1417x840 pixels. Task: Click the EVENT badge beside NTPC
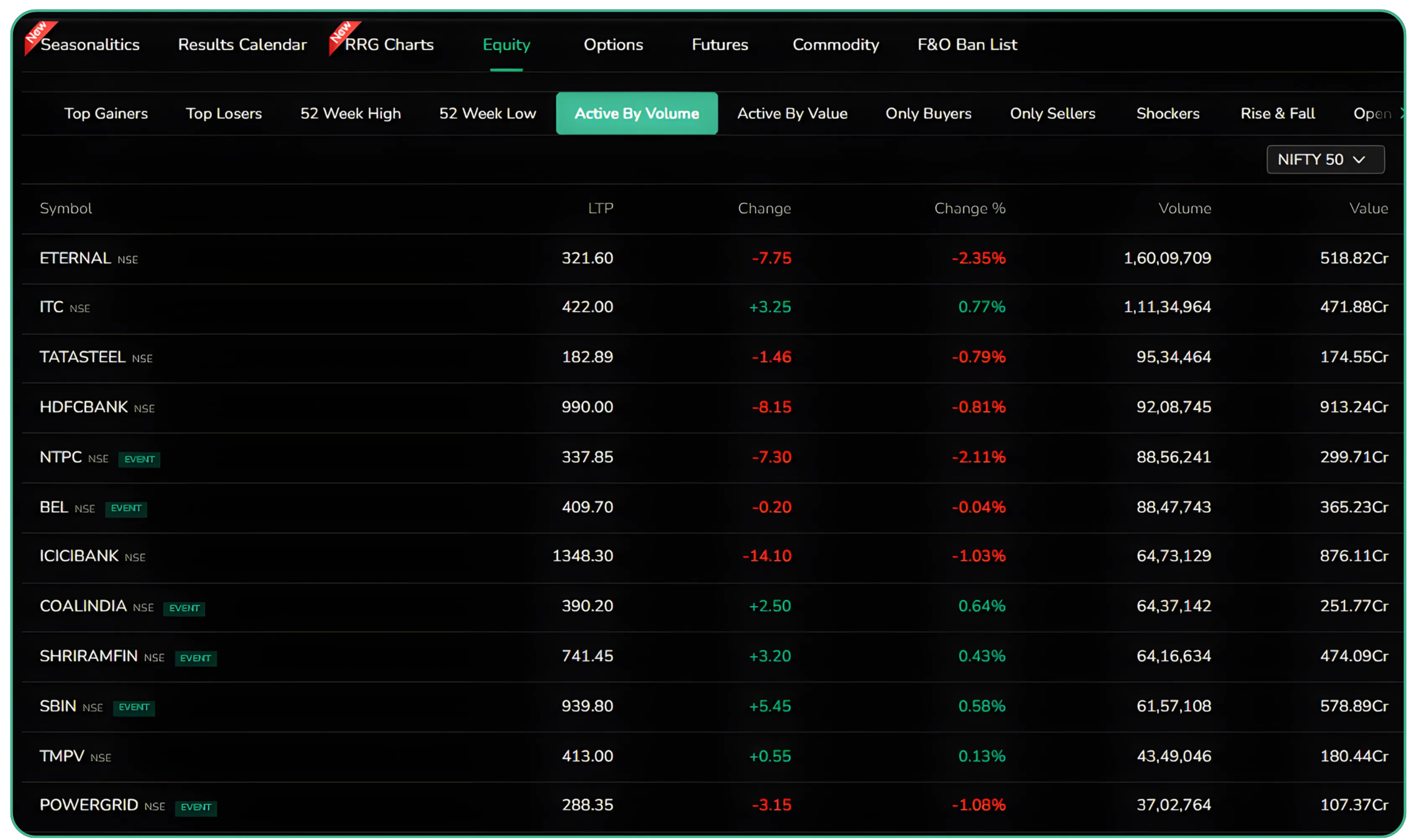pyautogui.click(x=139, y=459)
